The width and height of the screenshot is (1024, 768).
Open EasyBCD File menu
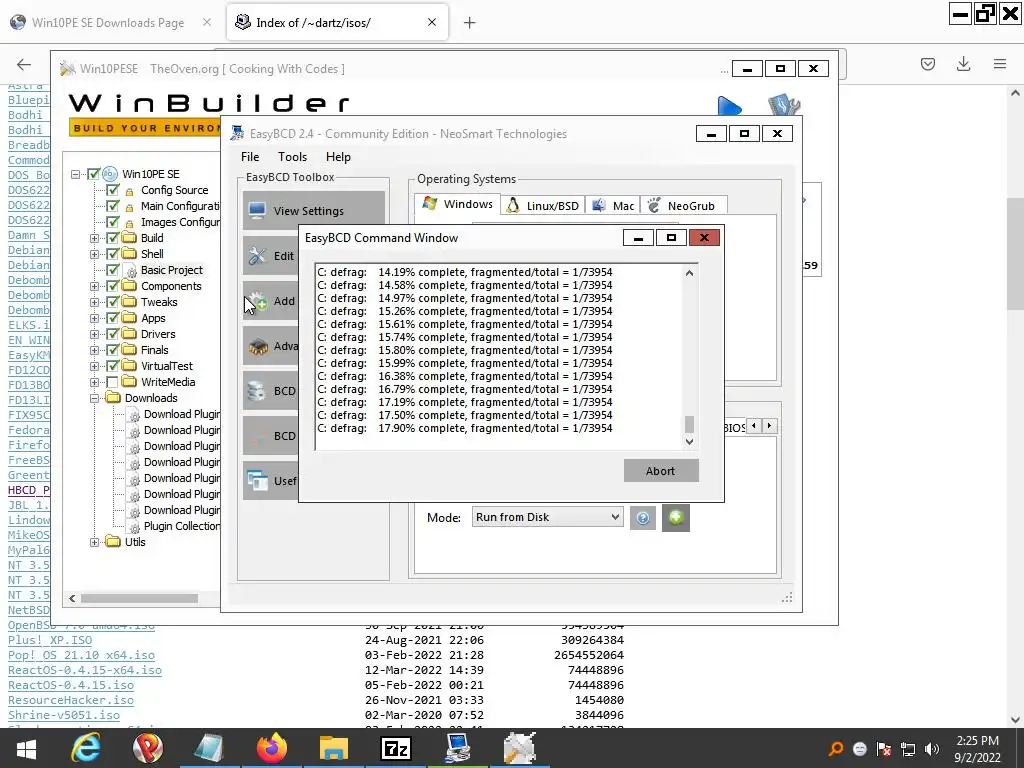[249, 157]
